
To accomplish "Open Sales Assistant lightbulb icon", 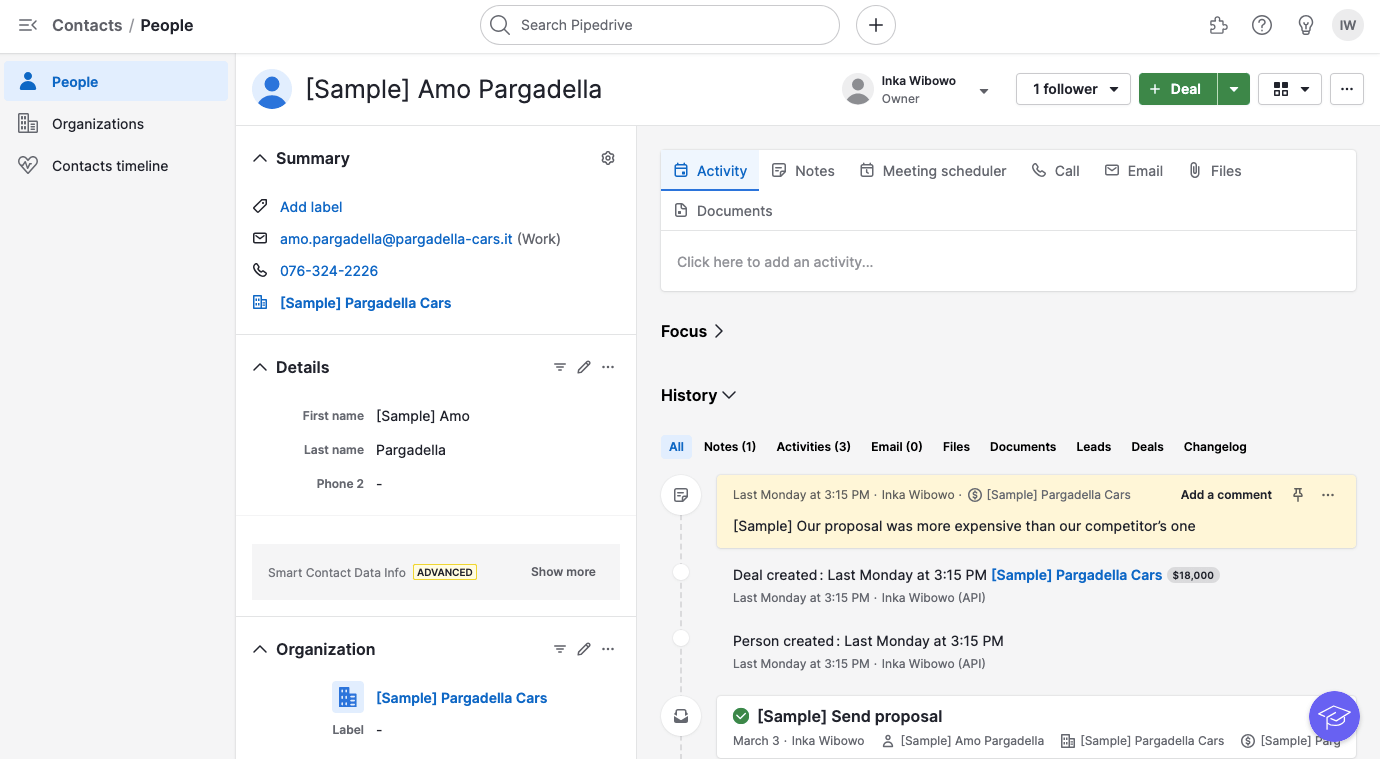I will tap(1305, 25).
